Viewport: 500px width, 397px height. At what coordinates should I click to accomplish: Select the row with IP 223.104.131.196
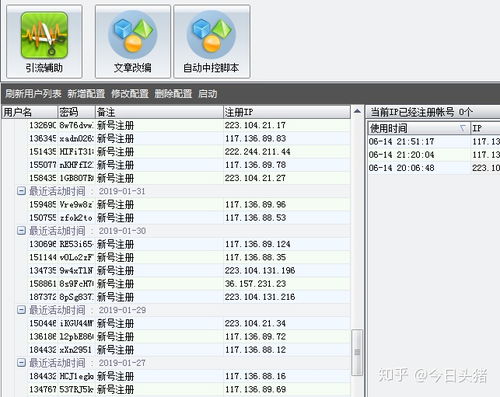tap(189, 270)
